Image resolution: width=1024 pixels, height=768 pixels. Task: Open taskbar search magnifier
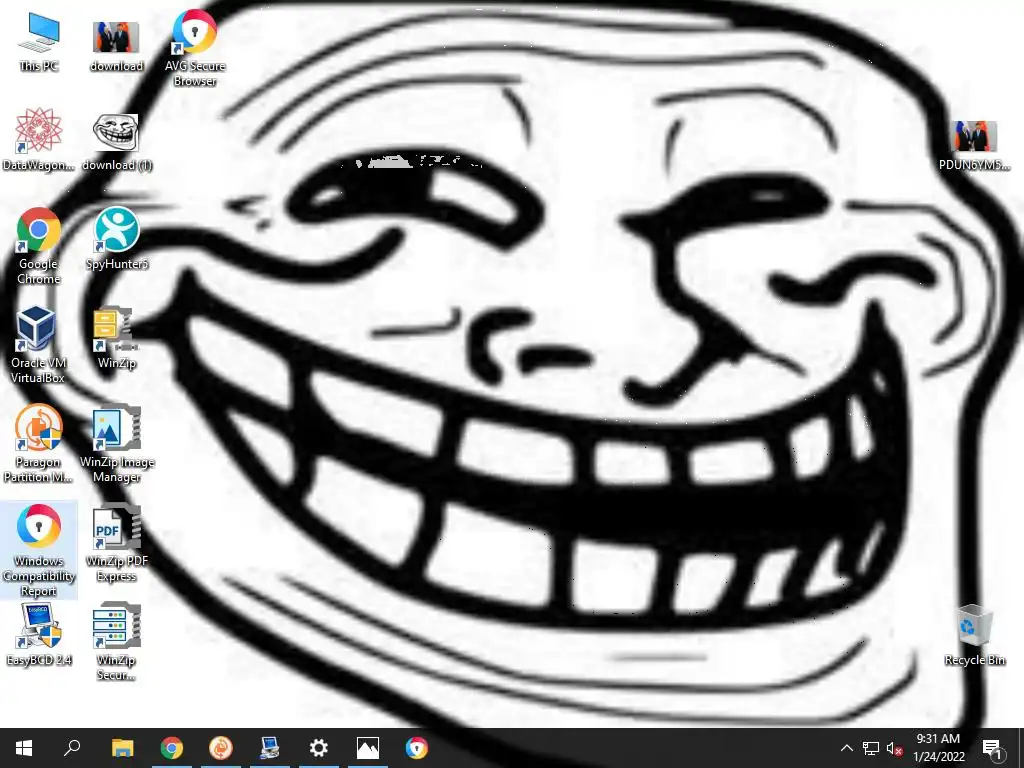(72, 748)
